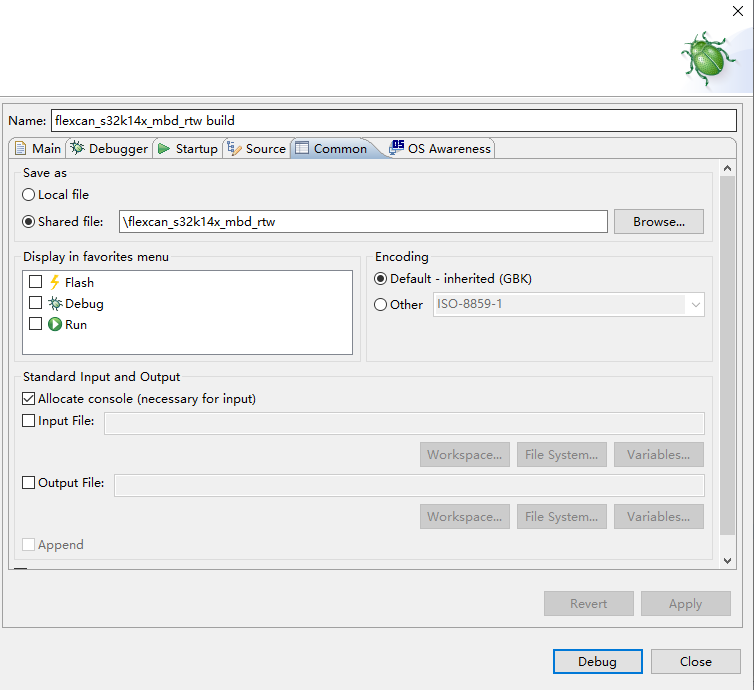Viewport: 754px width, 690px height.
Task: Switch to the Debugger tab
Action: point(109,149)
